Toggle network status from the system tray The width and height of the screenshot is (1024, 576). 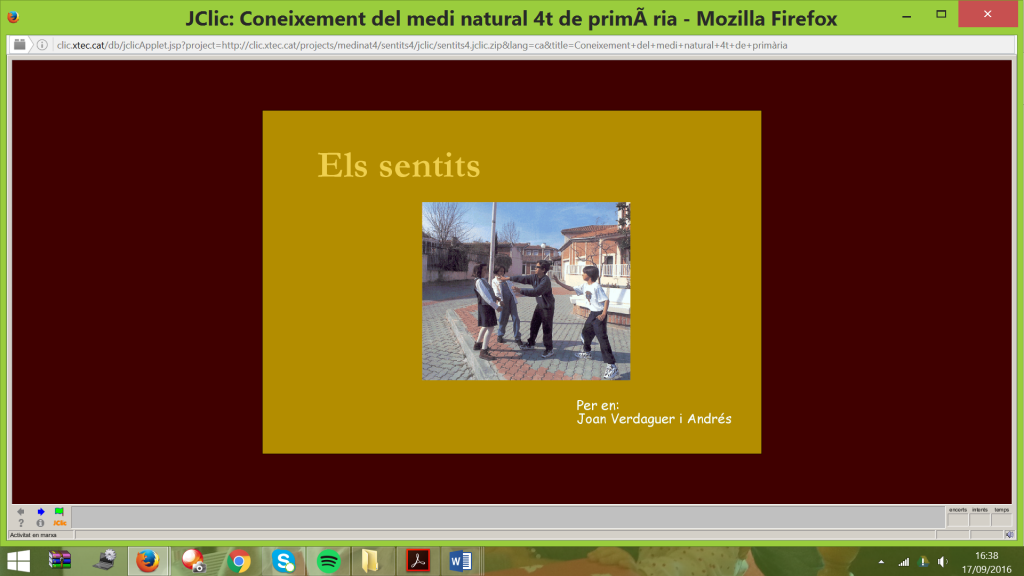pyautogui.click(x=904, y=561)
